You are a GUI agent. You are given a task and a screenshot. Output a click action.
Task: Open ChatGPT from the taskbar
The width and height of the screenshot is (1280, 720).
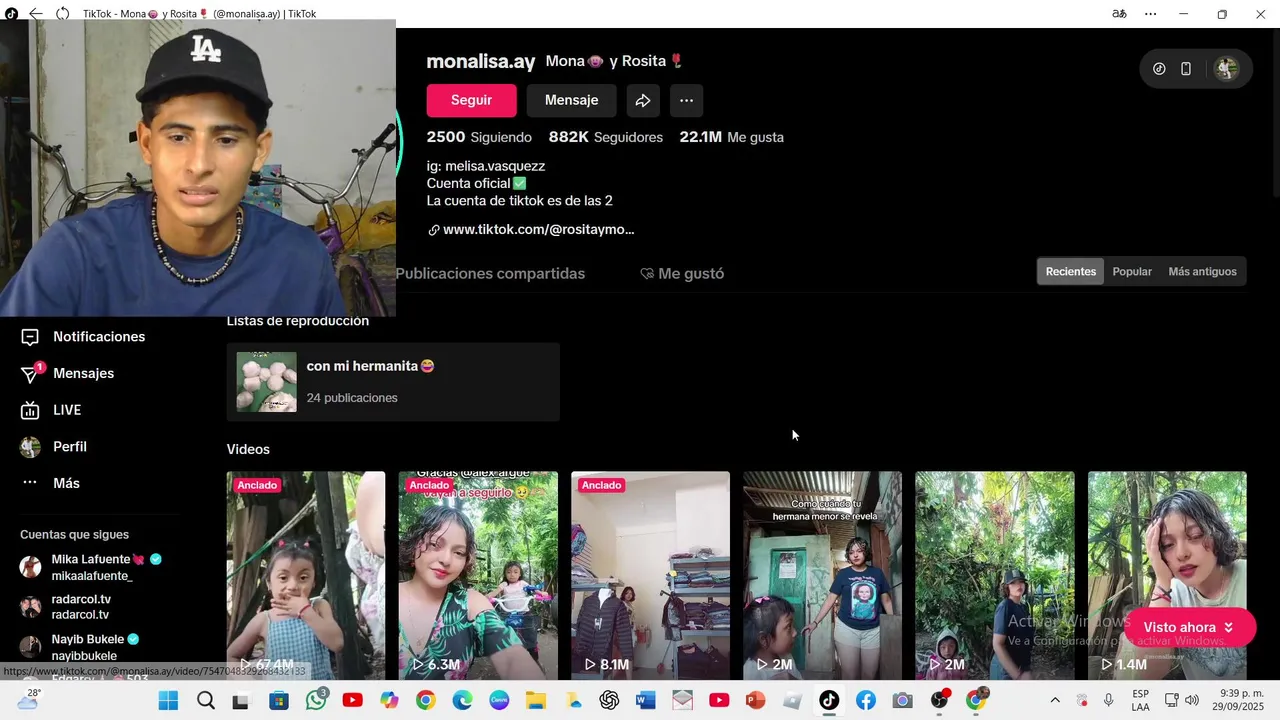[x=609, y=701]
